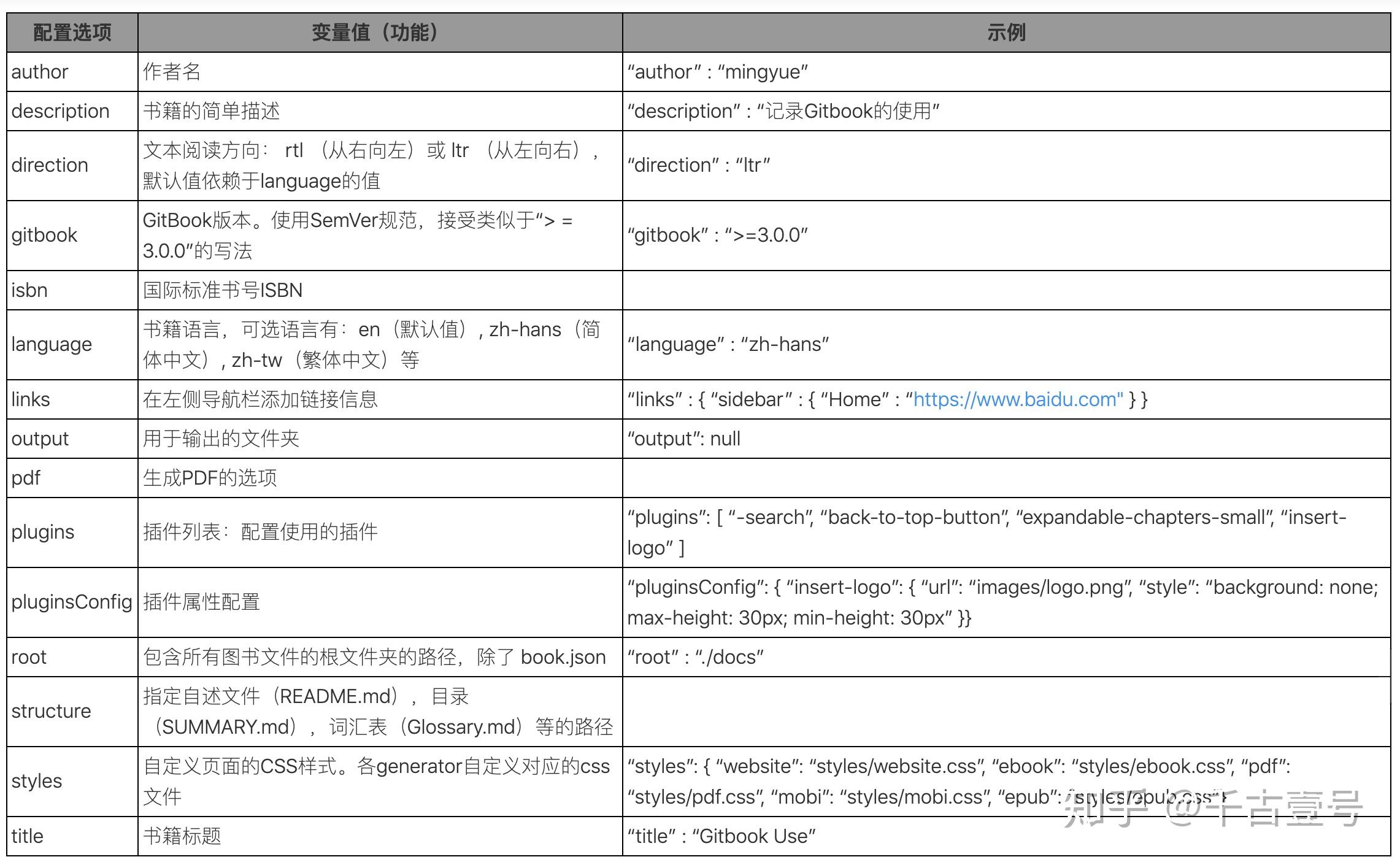Click the title: Gitbook Use example
This screenshot has width=1400, height=865.
[720, 836]
